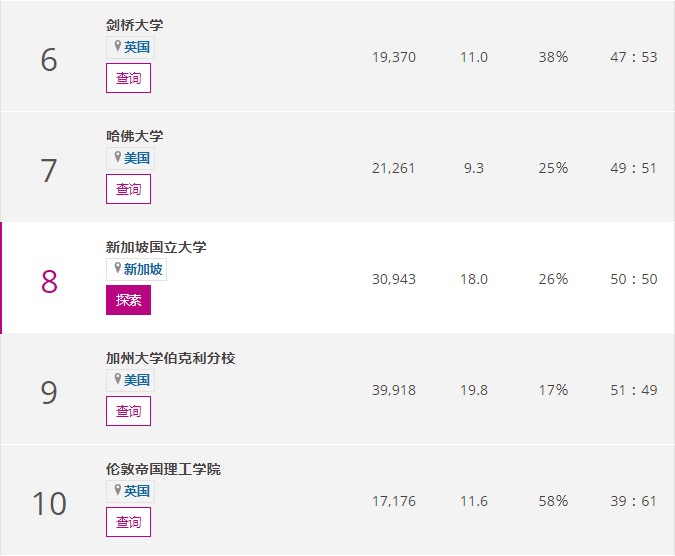This screenshot has width=675, height=556.
Task: Select the 美国 tag under 加州大学伯克利分校
Action: click(137, 381)
